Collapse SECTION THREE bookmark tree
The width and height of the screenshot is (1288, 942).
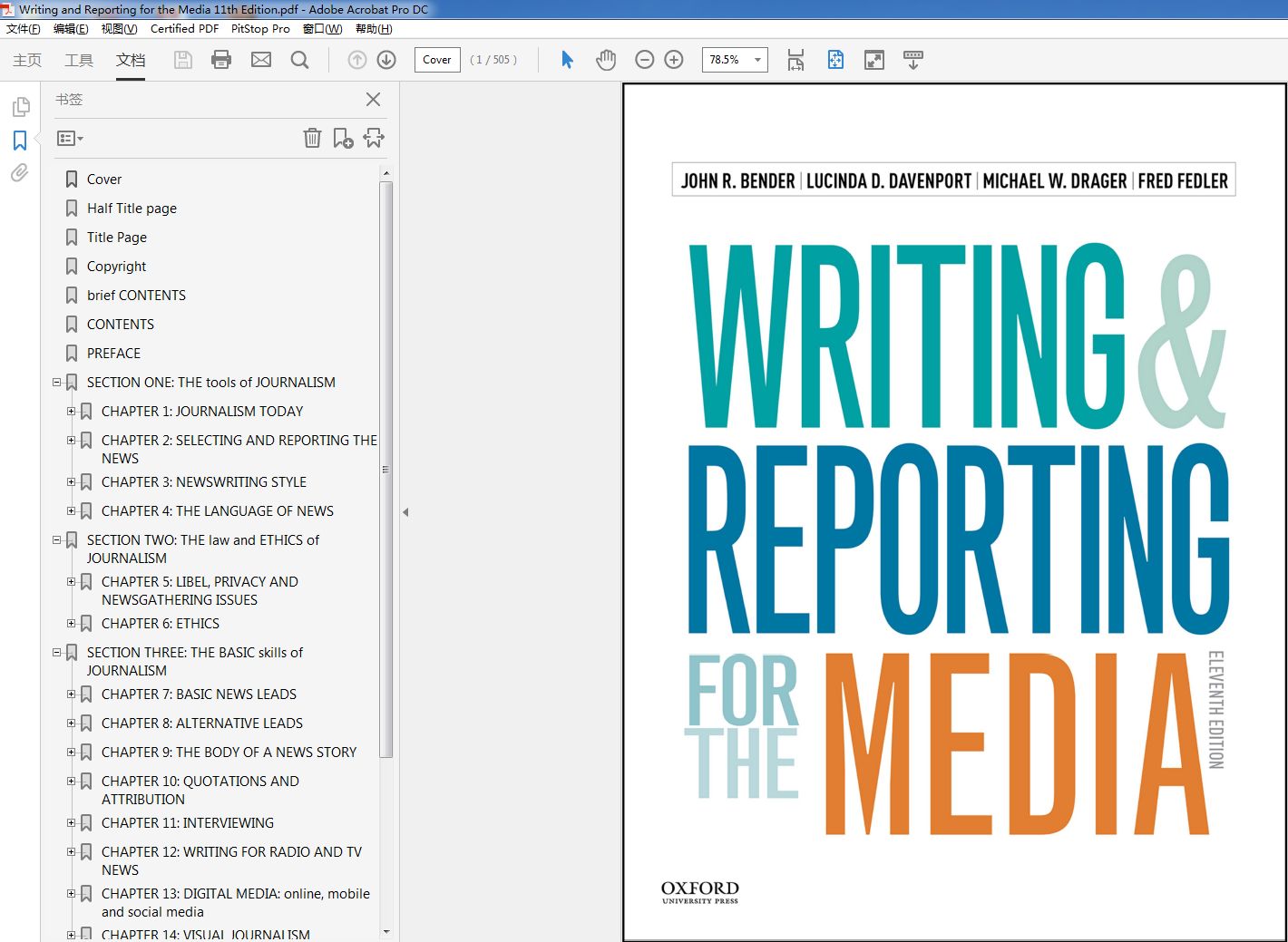56,653
